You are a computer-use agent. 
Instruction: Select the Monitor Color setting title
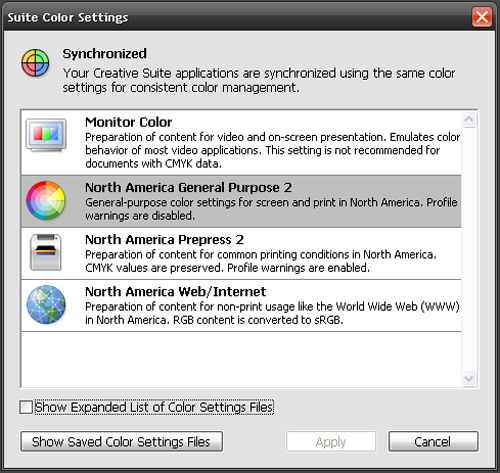pyautogui.click(x=128, y=122)
